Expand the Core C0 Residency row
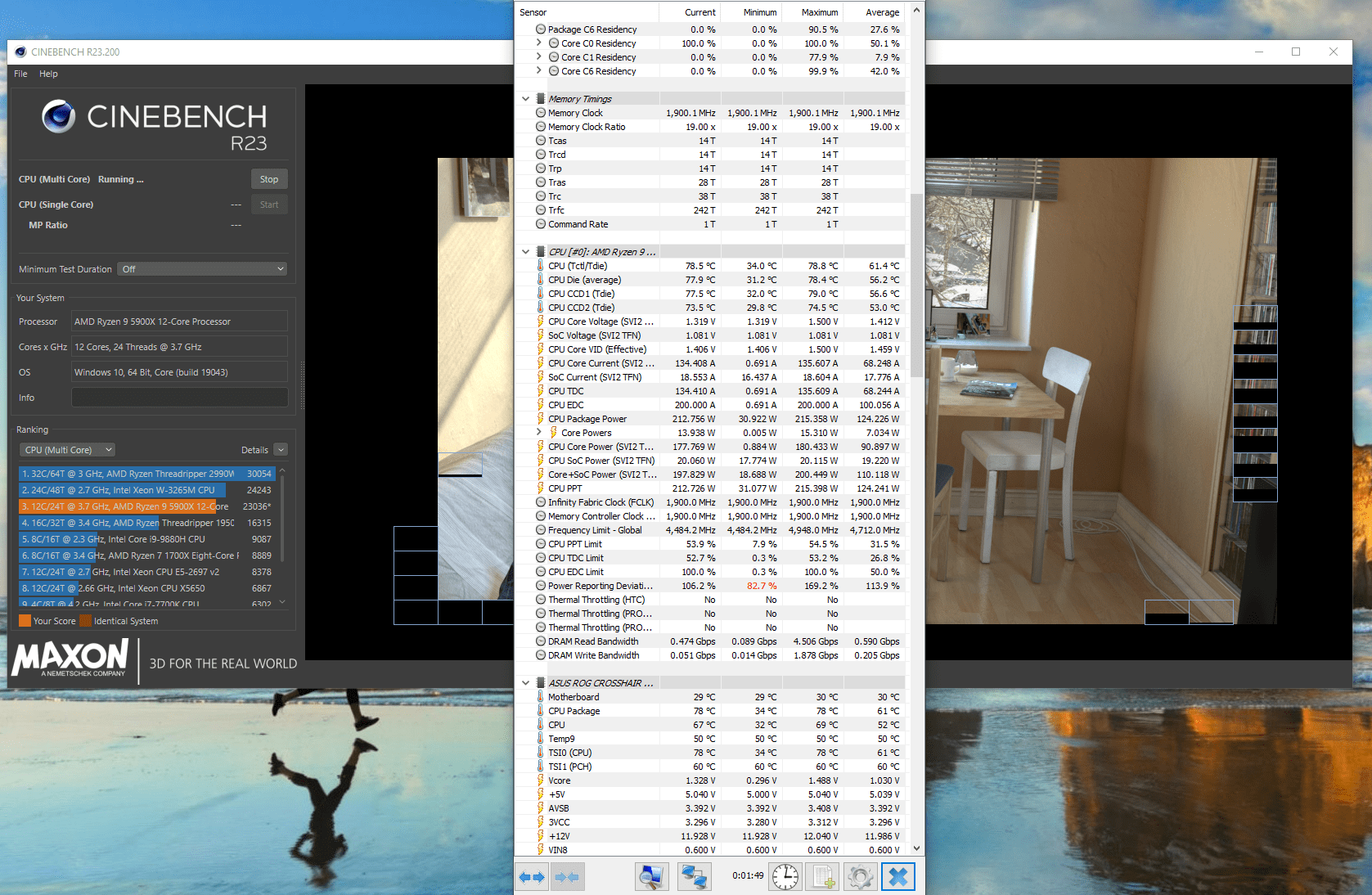This screenshot has width=1372, height=895. 538,43
